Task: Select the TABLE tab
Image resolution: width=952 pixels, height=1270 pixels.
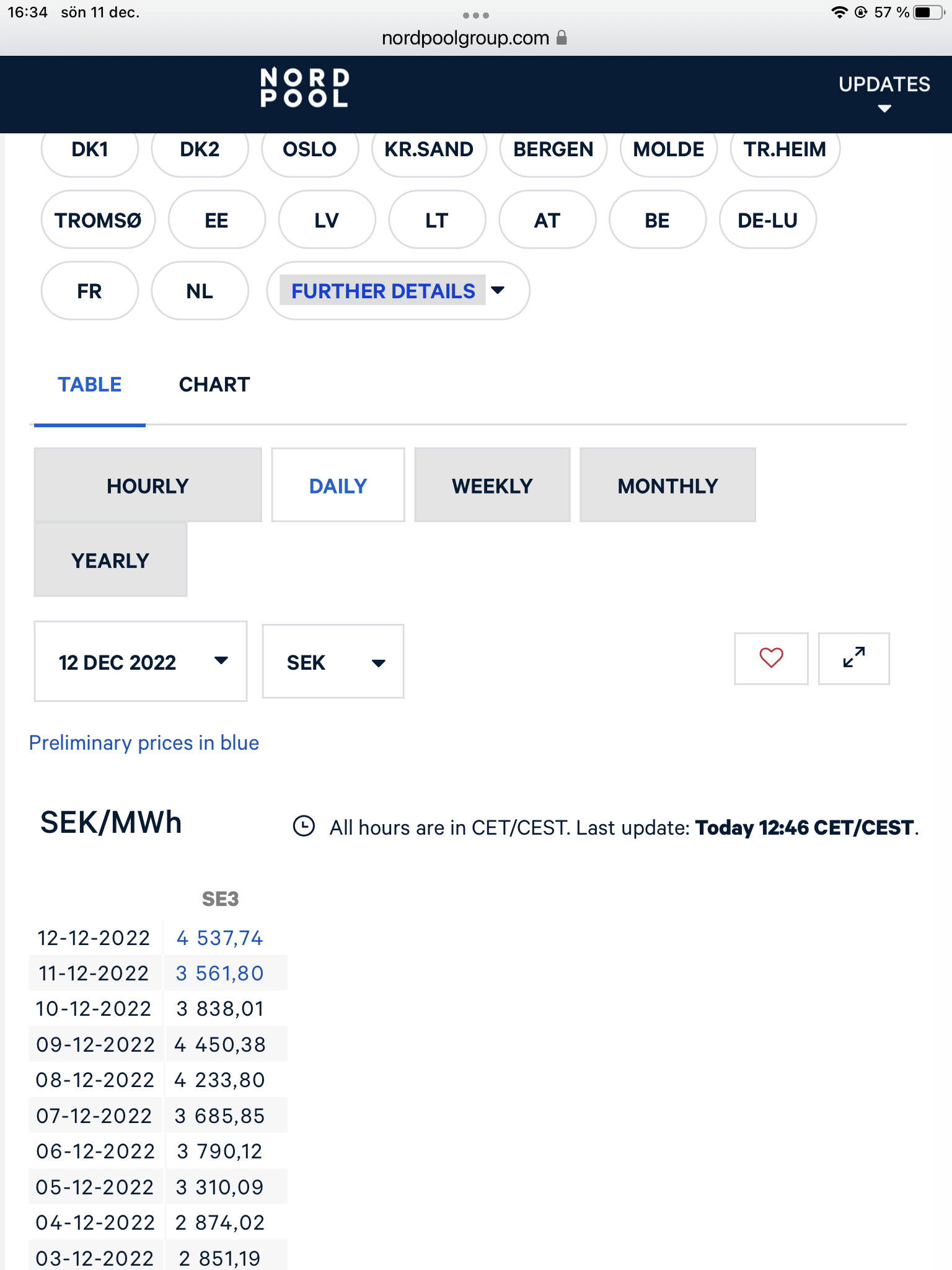Action: pyautogui.click(x=90, y=384)
